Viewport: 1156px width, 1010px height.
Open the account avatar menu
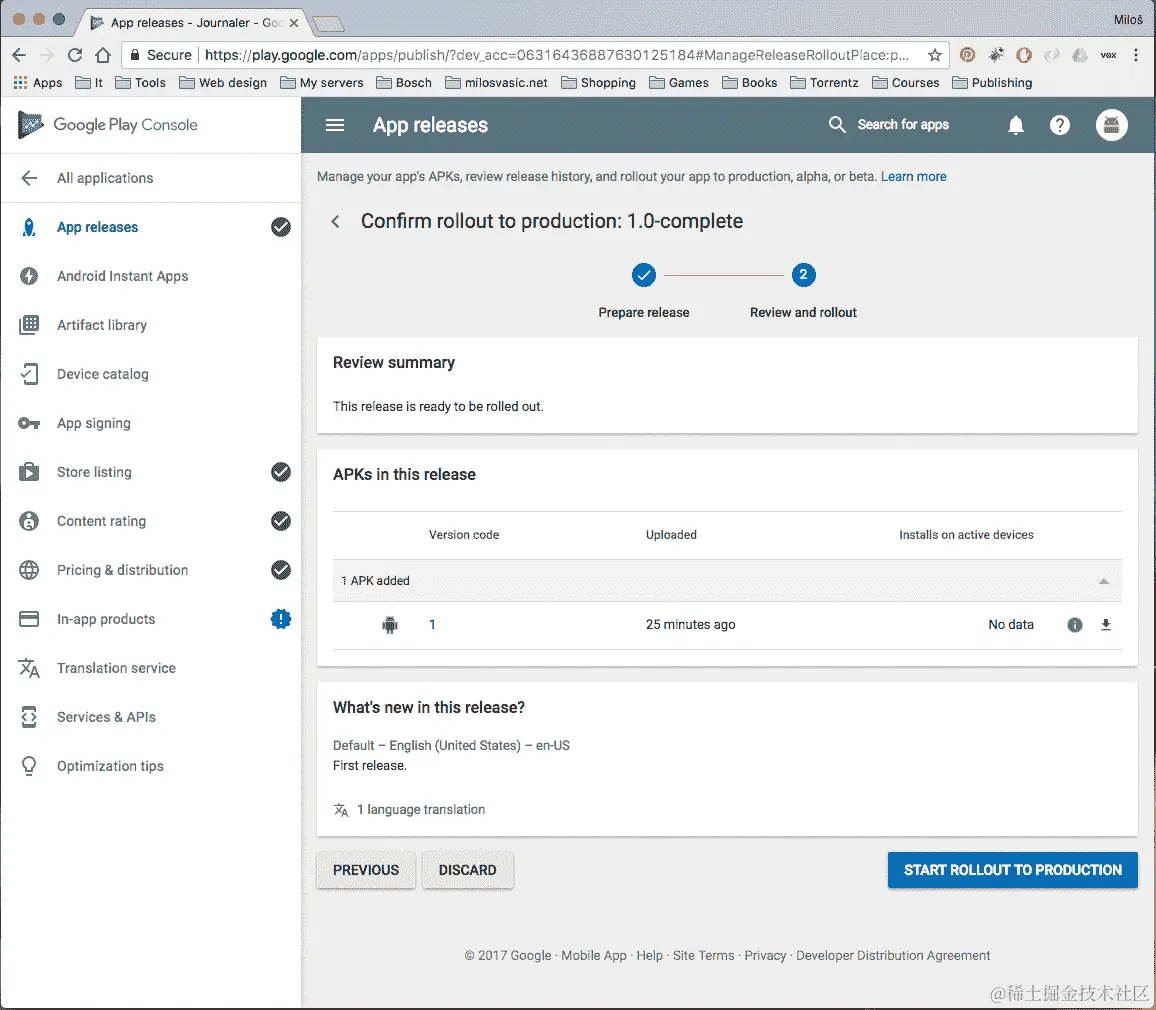1111,125
